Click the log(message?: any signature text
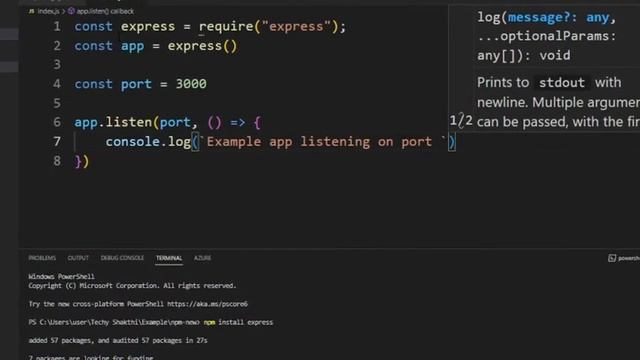640x360 pixels. 546,17
